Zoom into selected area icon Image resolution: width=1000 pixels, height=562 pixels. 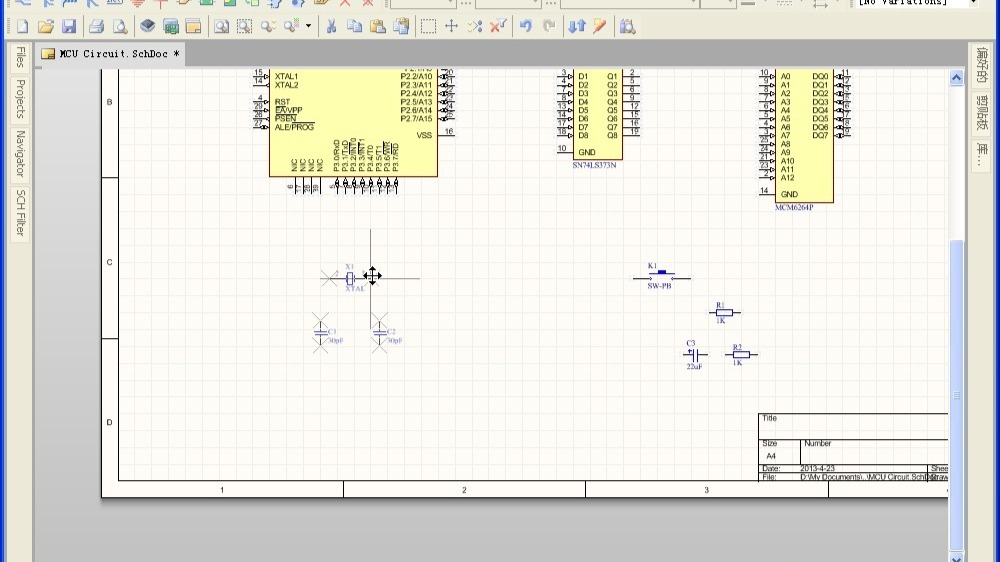(244, 26)
